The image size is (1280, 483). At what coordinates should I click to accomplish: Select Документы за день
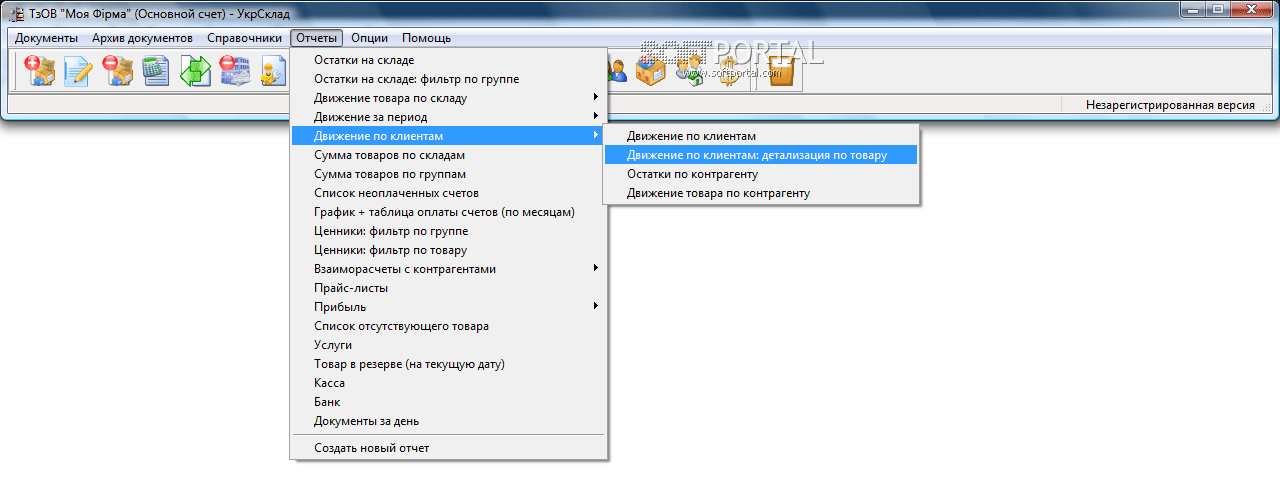pyautogui.click(x=449, y=421)
